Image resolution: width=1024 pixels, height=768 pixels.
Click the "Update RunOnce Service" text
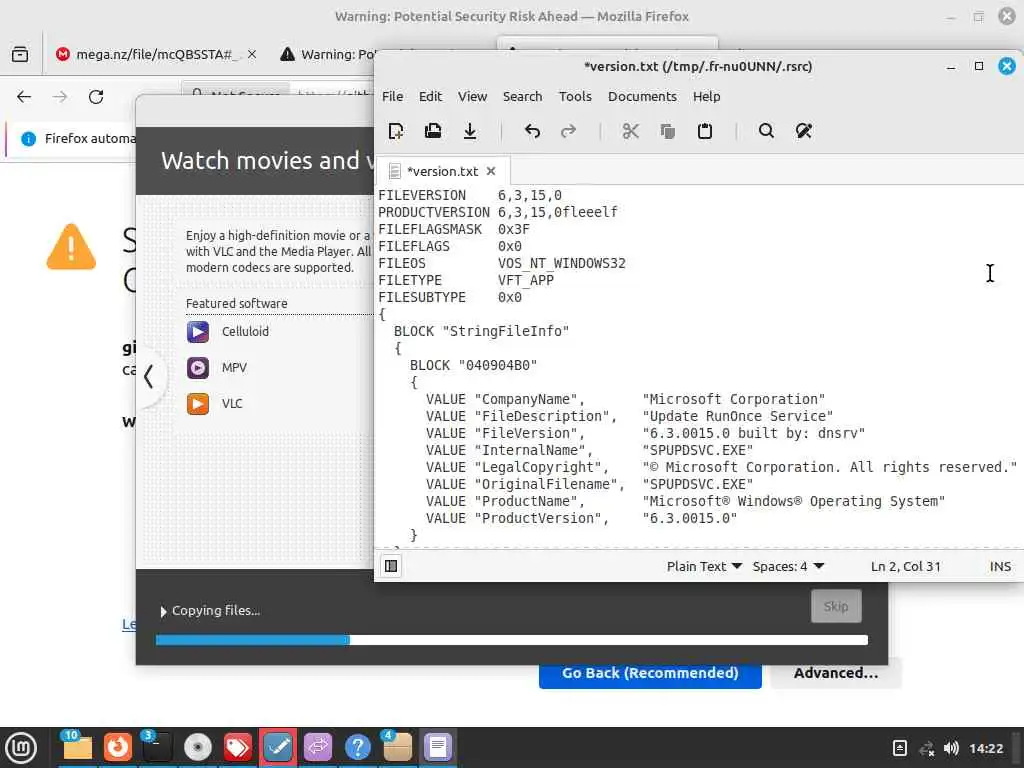(x=737, y=416)
